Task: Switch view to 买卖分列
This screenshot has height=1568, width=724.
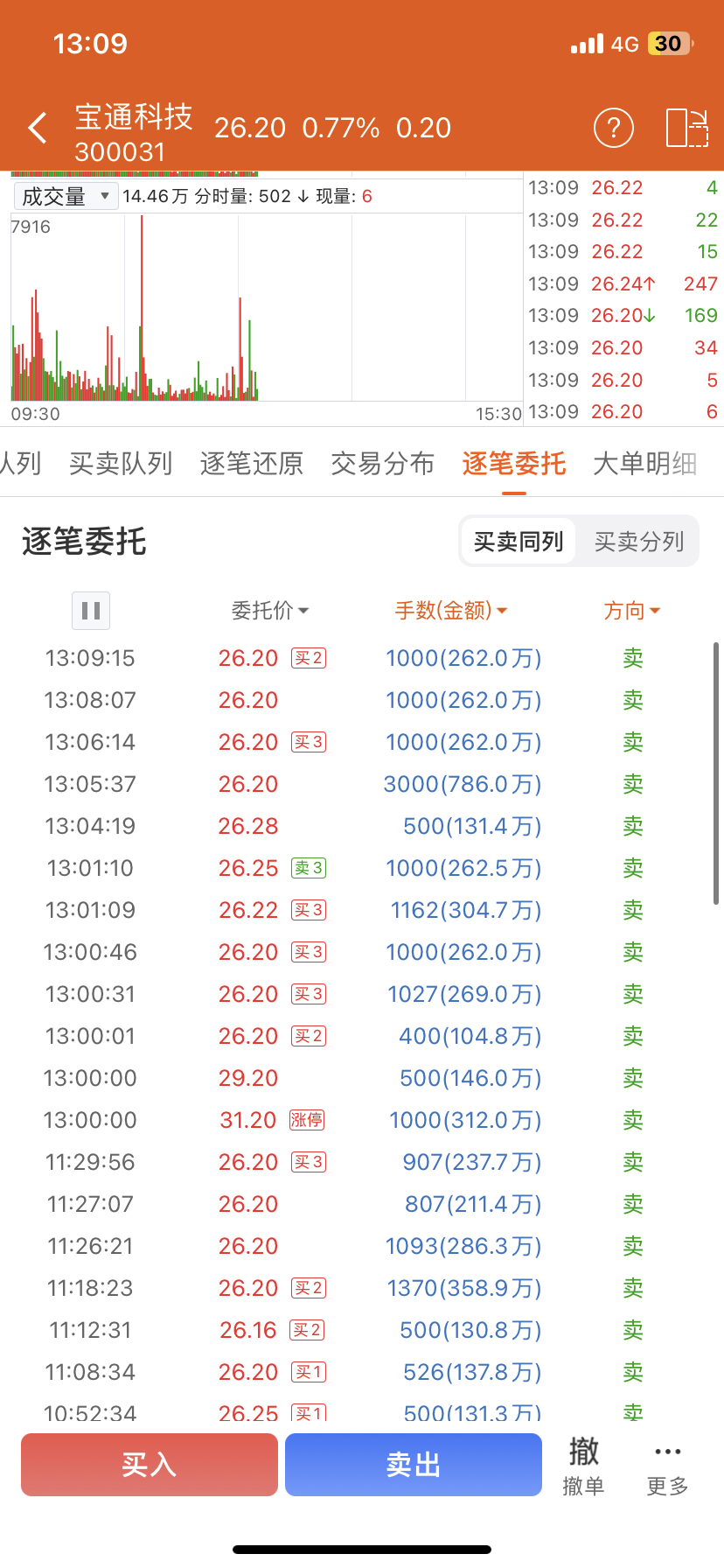Action: tap(639, 542)
